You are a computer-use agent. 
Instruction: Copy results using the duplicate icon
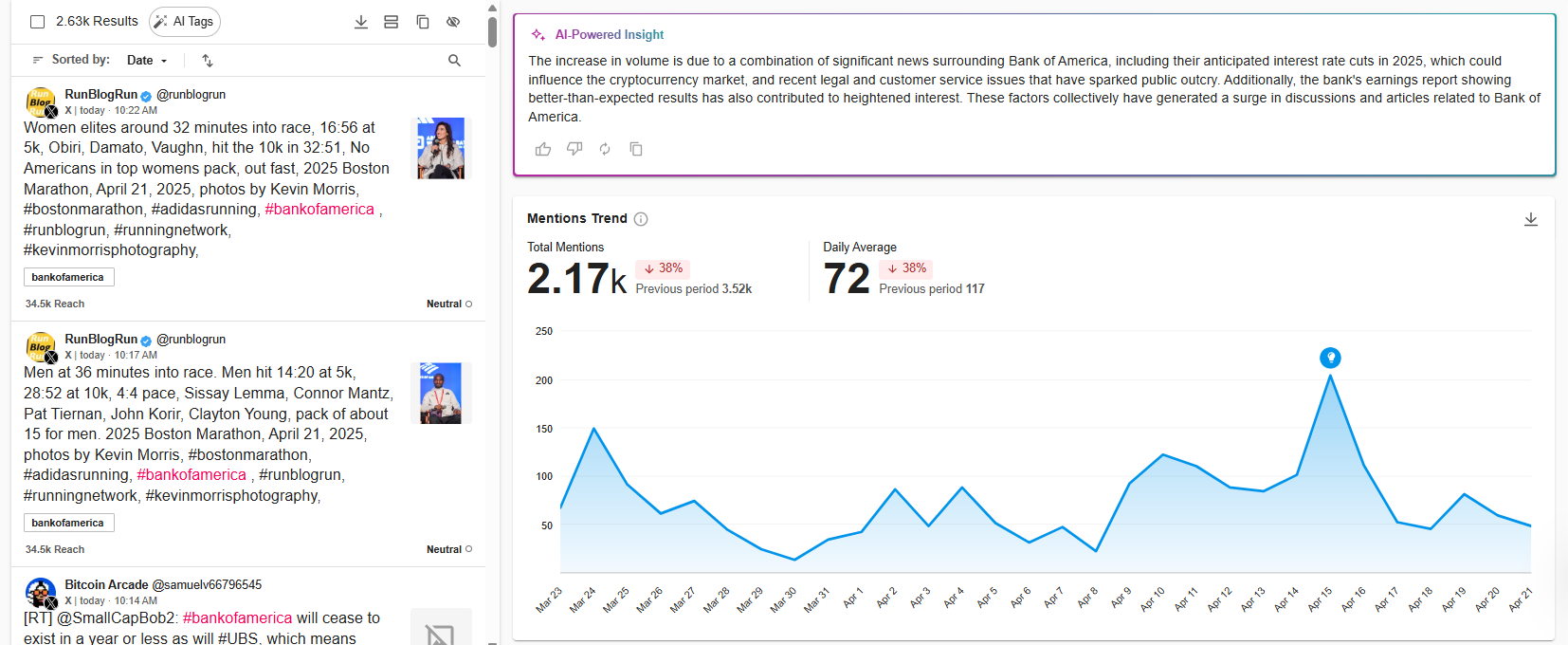point(423,22)
